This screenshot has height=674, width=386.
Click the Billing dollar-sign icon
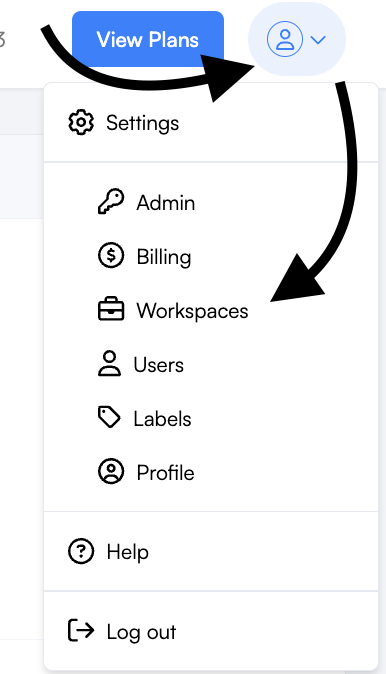click(x=111, y=256)
